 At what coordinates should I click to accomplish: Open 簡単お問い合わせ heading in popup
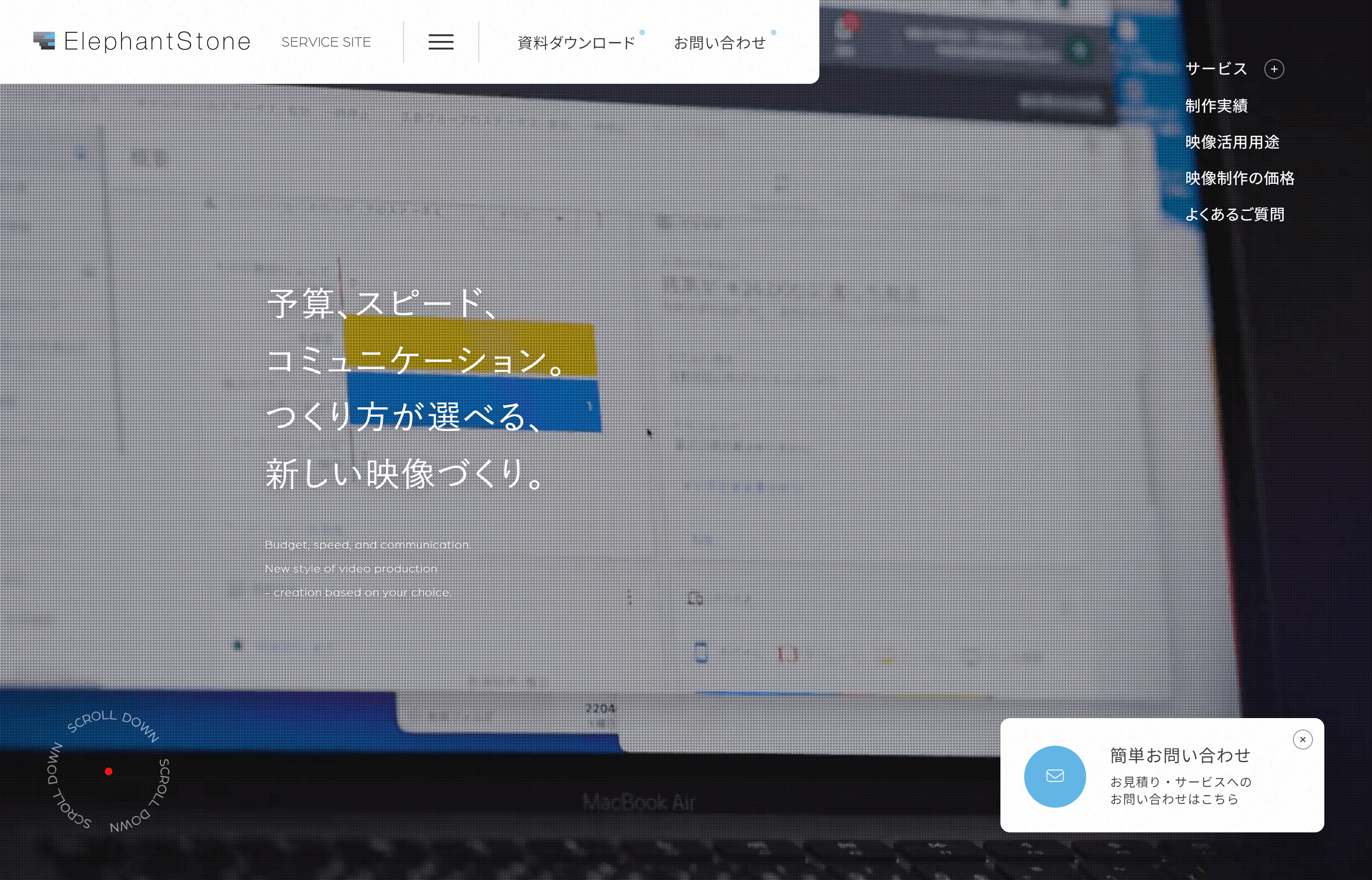point(1180,755)
